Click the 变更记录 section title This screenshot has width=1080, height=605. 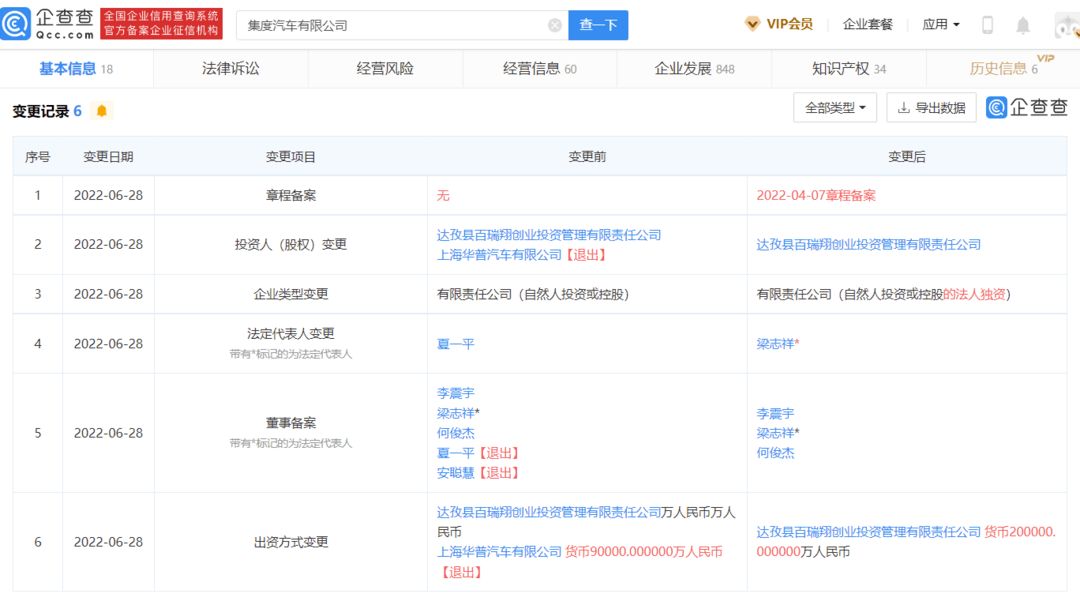tap(41, 111)
